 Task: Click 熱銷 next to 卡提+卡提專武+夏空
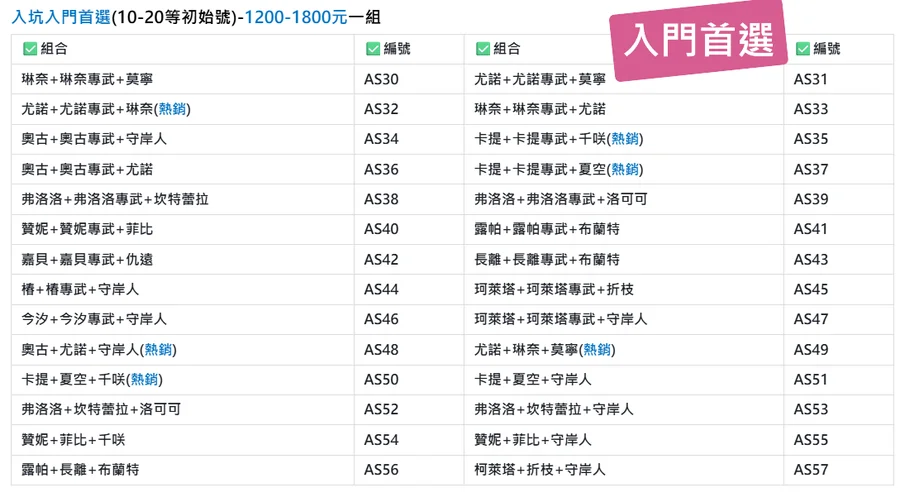tap(627, 169)
